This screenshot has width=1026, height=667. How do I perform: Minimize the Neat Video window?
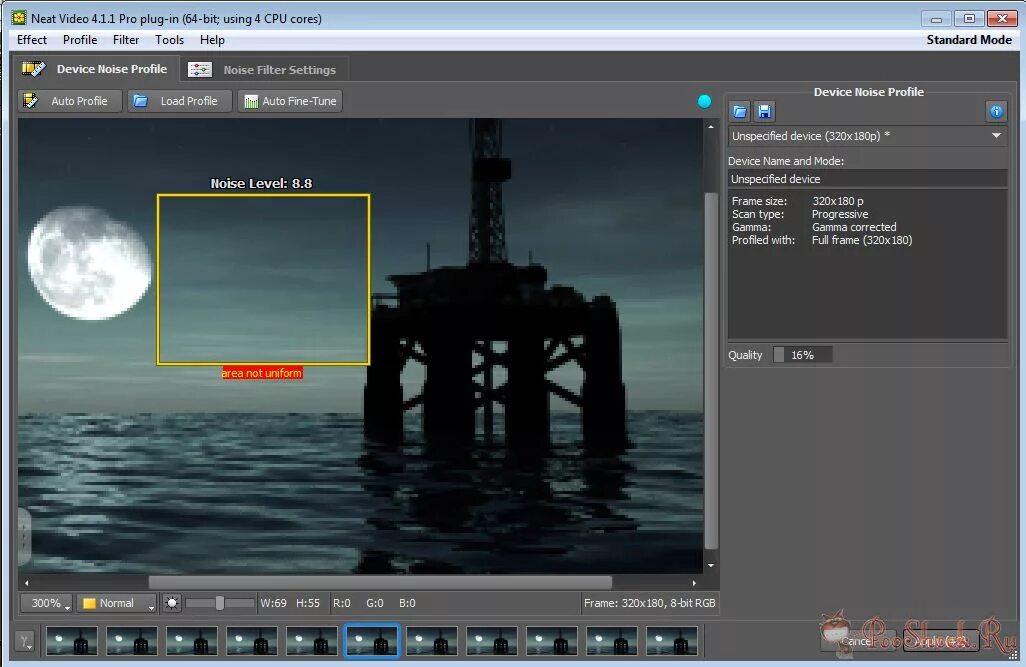pos(936,18)
